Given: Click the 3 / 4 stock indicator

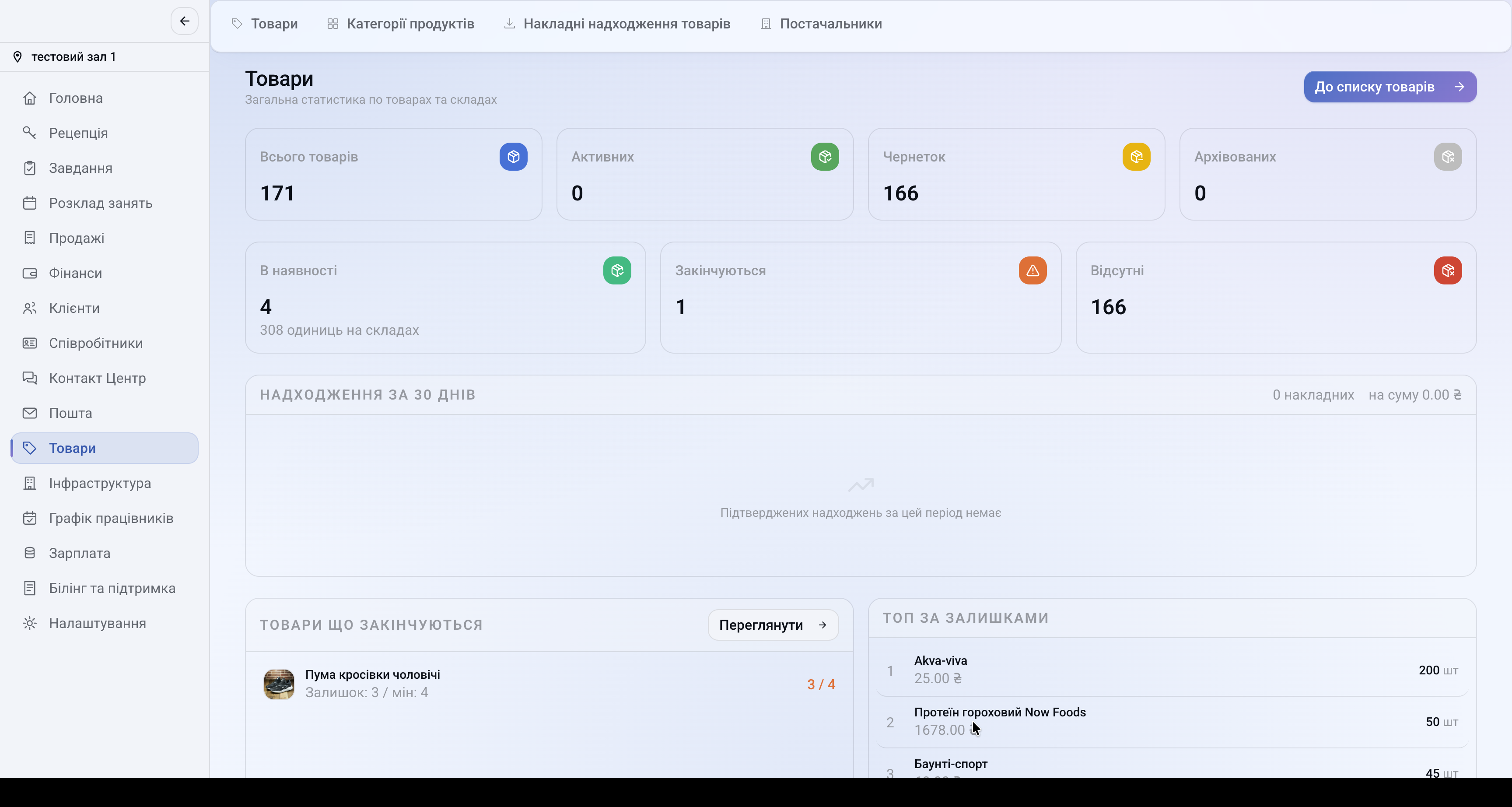Looking at the screenshot, I should (821, 684).
